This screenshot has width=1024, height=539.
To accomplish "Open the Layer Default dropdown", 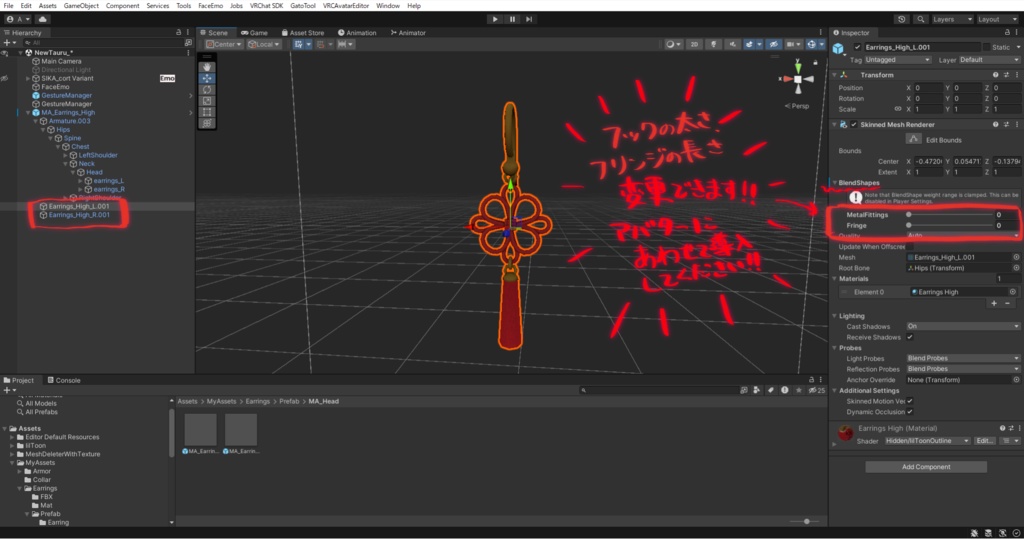I will click(x=989, y=60).
